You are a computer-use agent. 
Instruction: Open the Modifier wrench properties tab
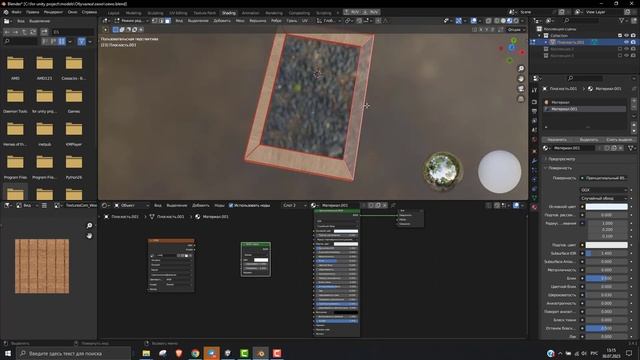[x=534, y=161]
